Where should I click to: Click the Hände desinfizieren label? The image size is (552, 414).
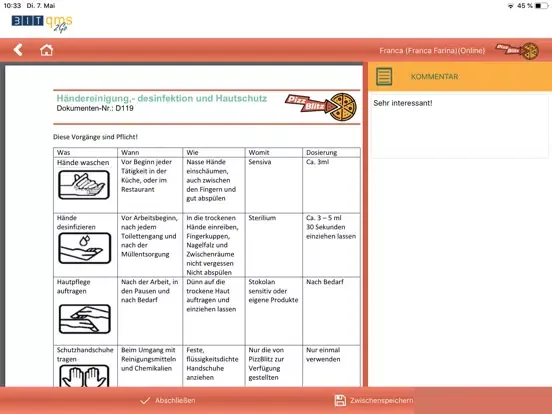point(76,222)
